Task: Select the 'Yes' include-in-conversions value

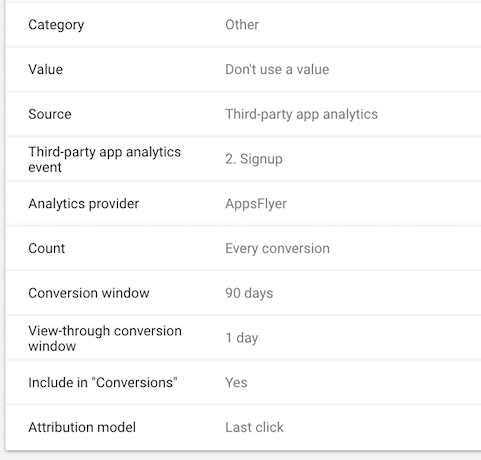Action: (236, 383)
